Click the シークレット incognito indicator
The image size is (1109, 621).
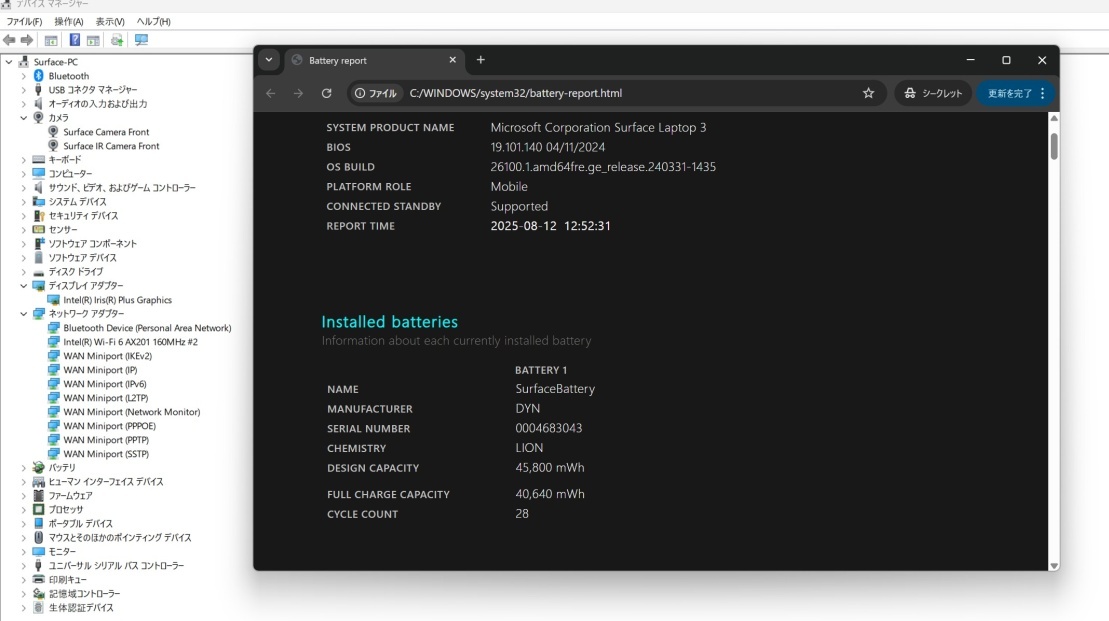(x=933, y=93)
